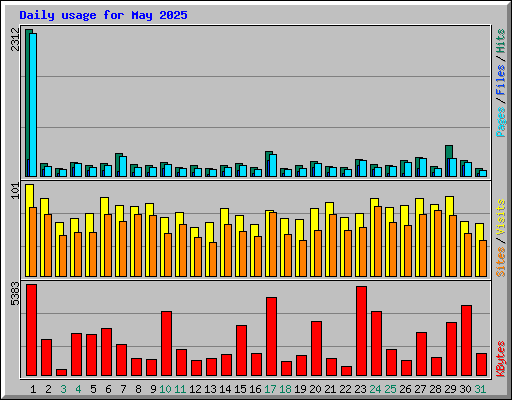The width and height of the screenshot is (512, 400).
Task: Select day 8 on the x-axis
Action: click(x=138, y=389)
